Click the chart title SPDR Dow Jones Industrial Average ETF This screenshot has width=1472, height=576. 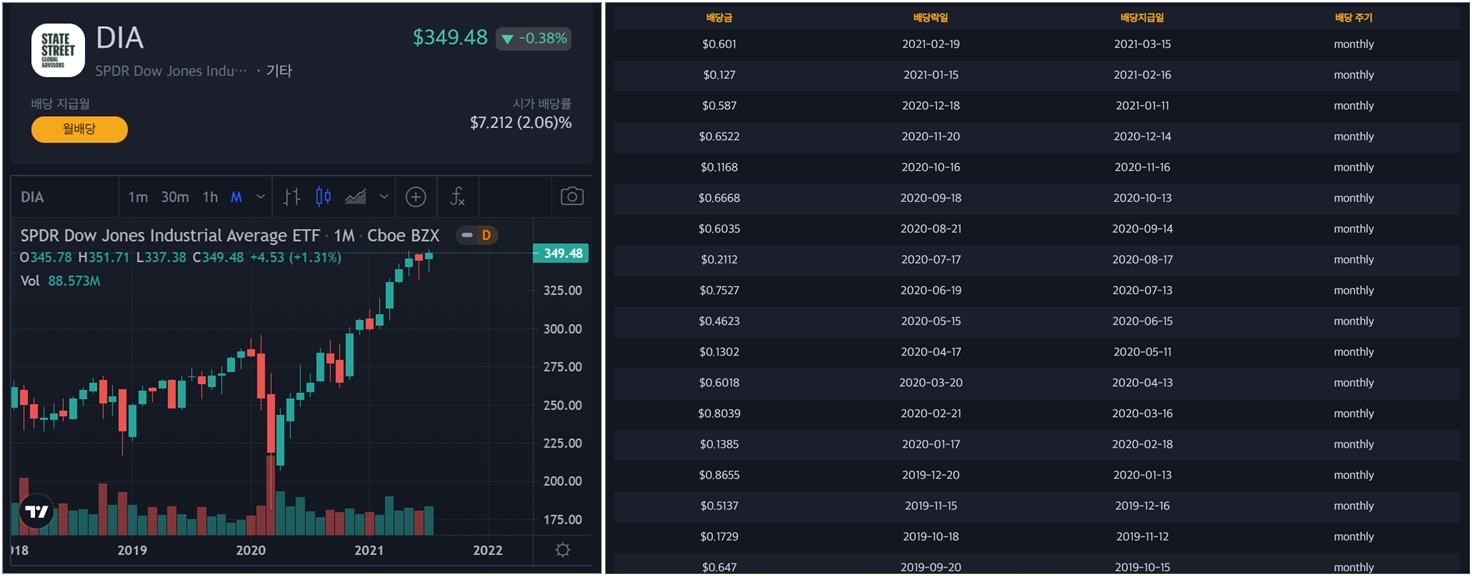pyautogui.click(x=171, y=235)
